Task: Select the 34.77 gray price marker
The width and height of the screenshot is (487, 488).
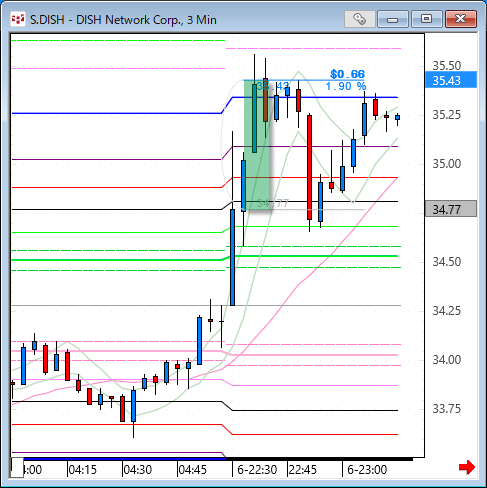Action: 451,209
